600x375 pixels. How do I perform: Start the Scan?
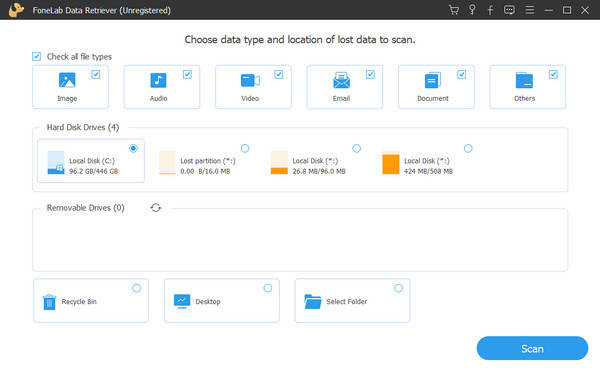(532, 348)
